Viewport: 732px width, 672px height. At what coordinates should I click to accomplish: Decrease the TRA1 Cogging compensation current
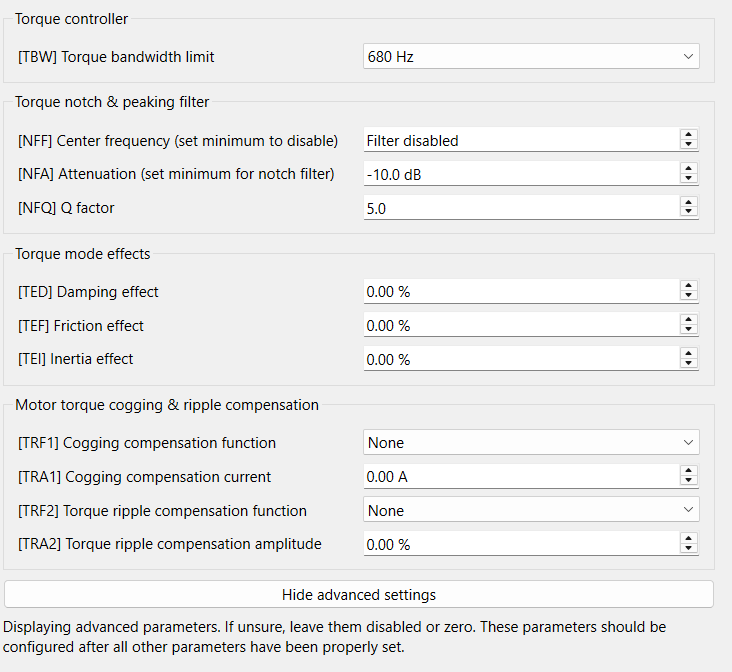(x=688, y=482)
